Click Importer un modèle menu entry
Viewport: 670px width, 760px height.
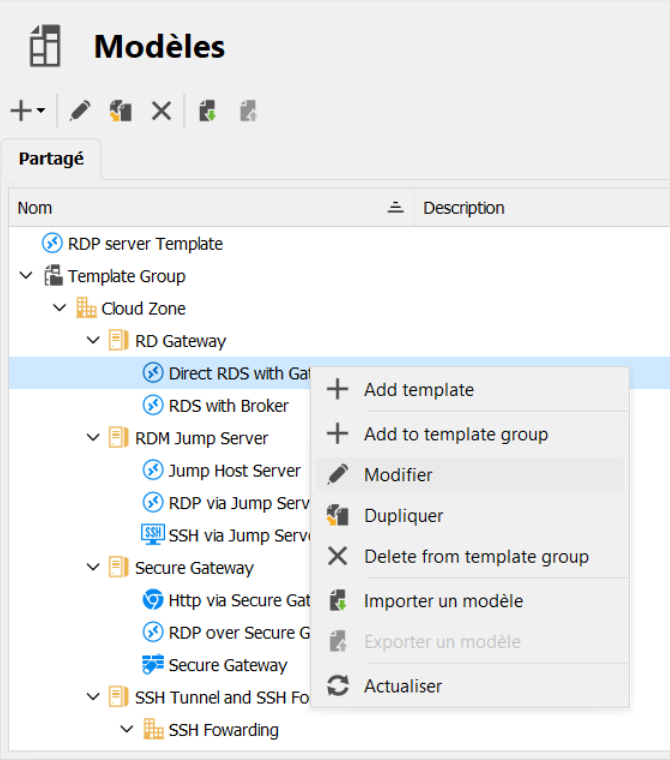click(443, 601)
